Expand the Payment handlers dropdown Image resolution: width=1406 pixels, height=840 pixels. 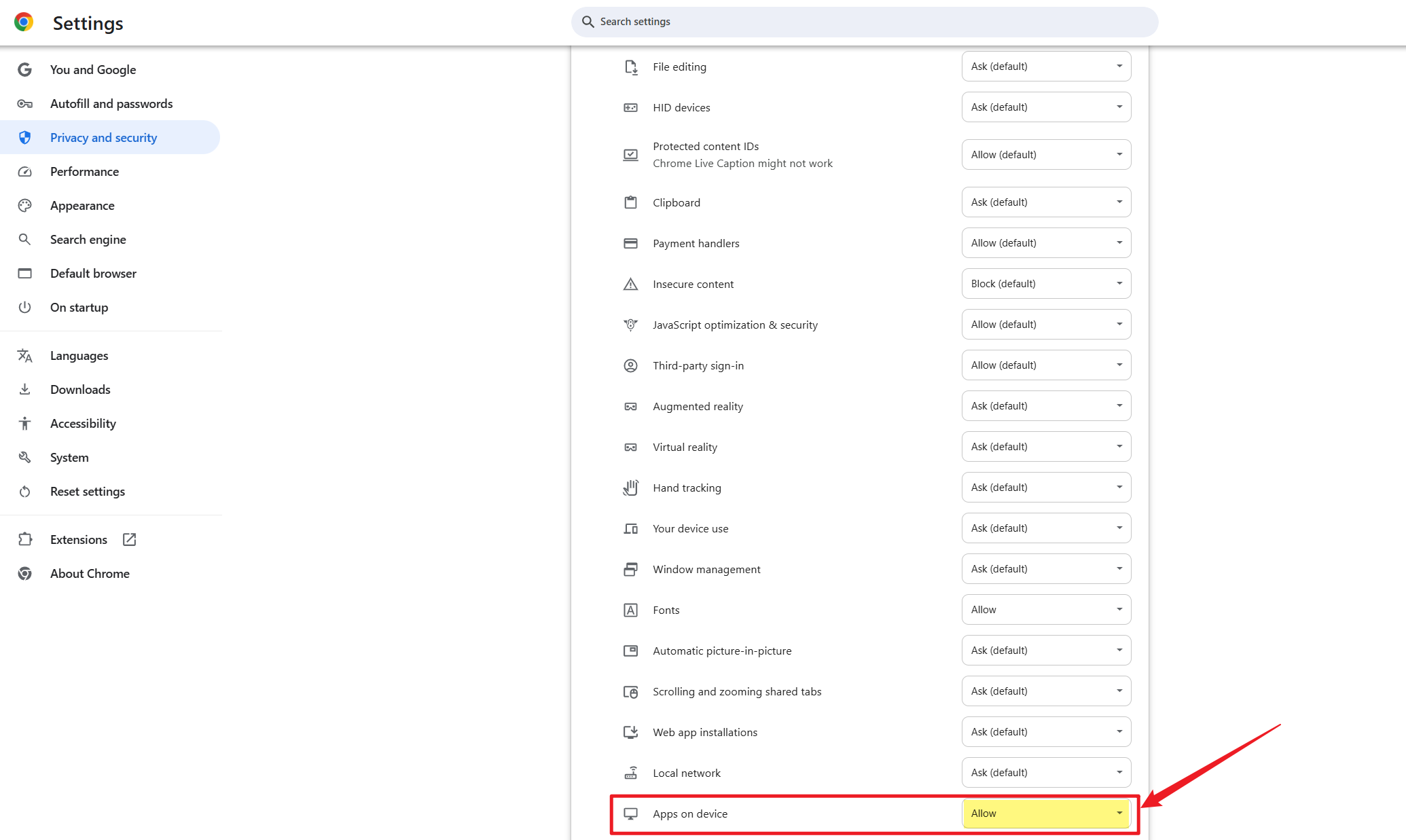[1046, 243]
